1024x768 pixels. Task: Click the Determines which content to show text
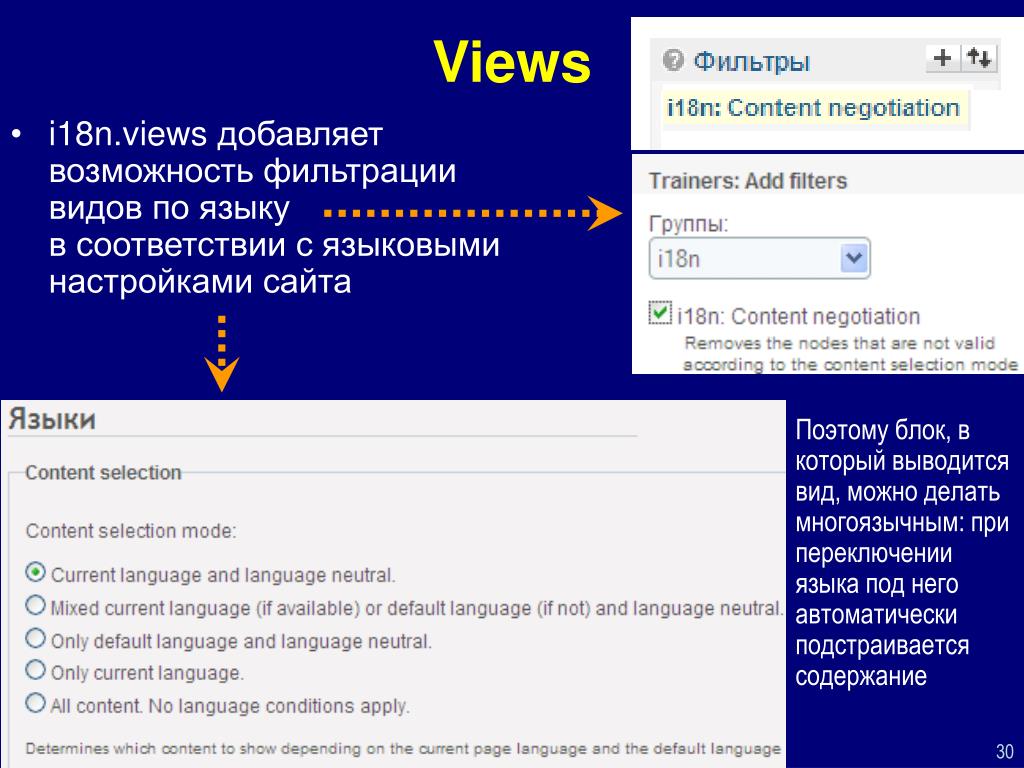[403, 748]
